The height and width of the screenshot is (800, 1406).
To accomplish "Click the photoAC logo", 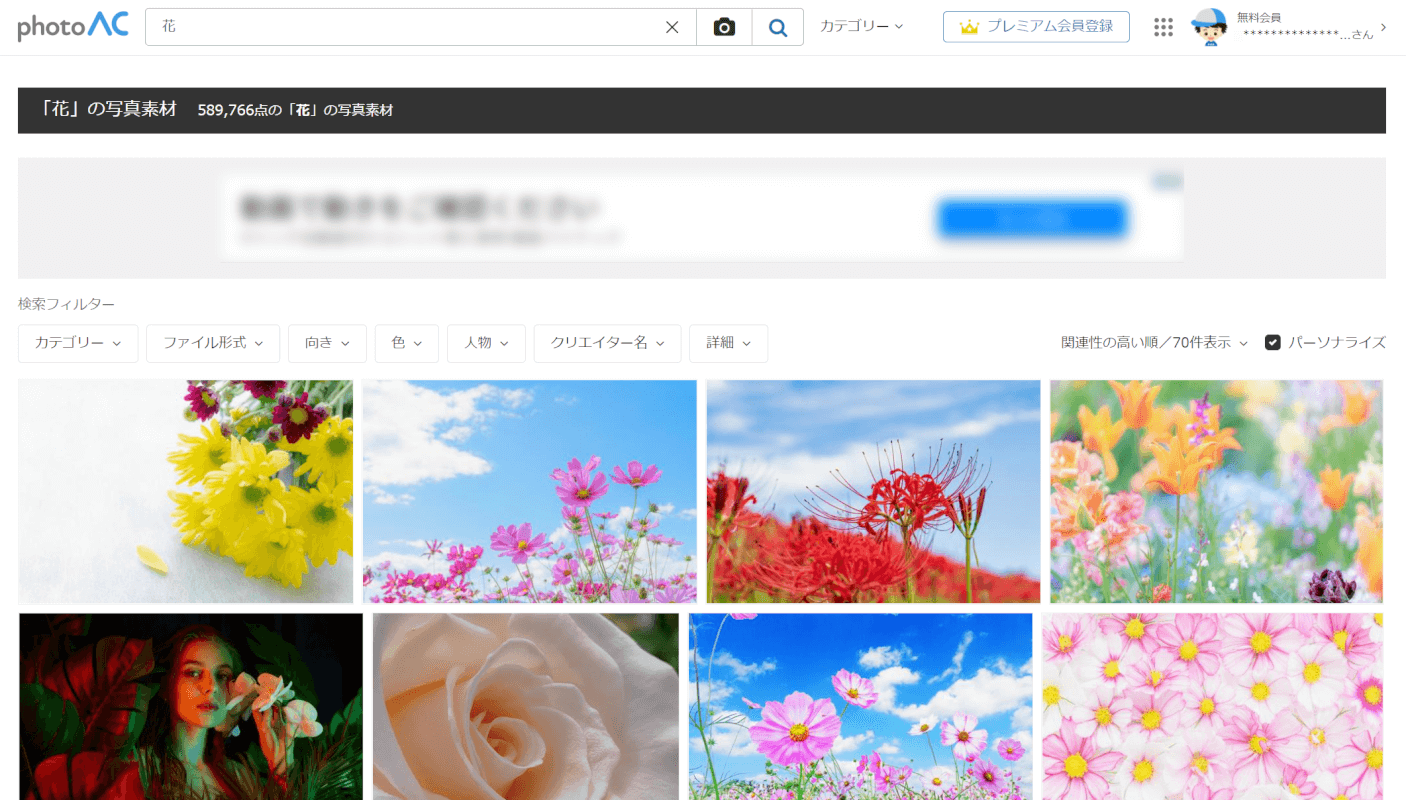I will pyautogui.click(x=73, y=26).
